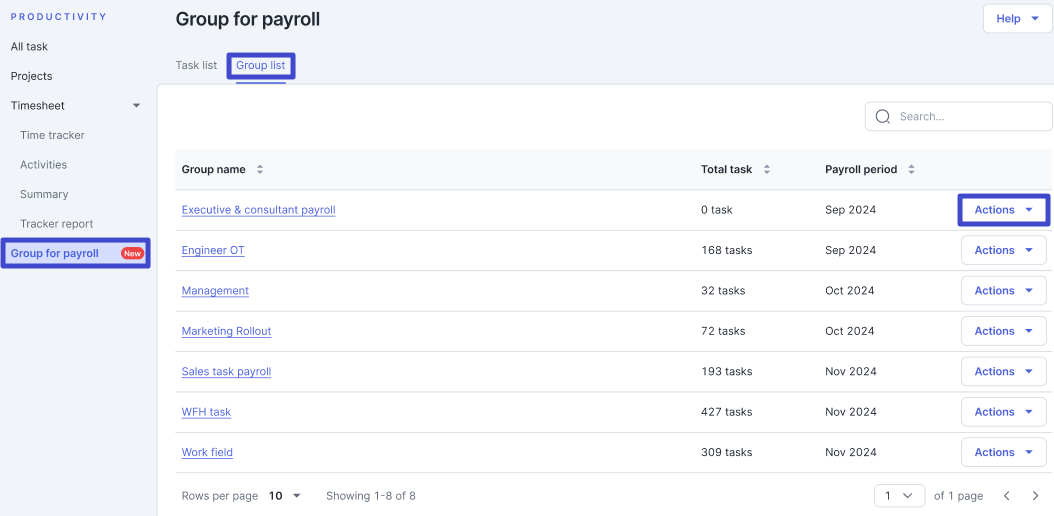
Task: Switch to the Task list tab
Action: [x=196, y=65]
